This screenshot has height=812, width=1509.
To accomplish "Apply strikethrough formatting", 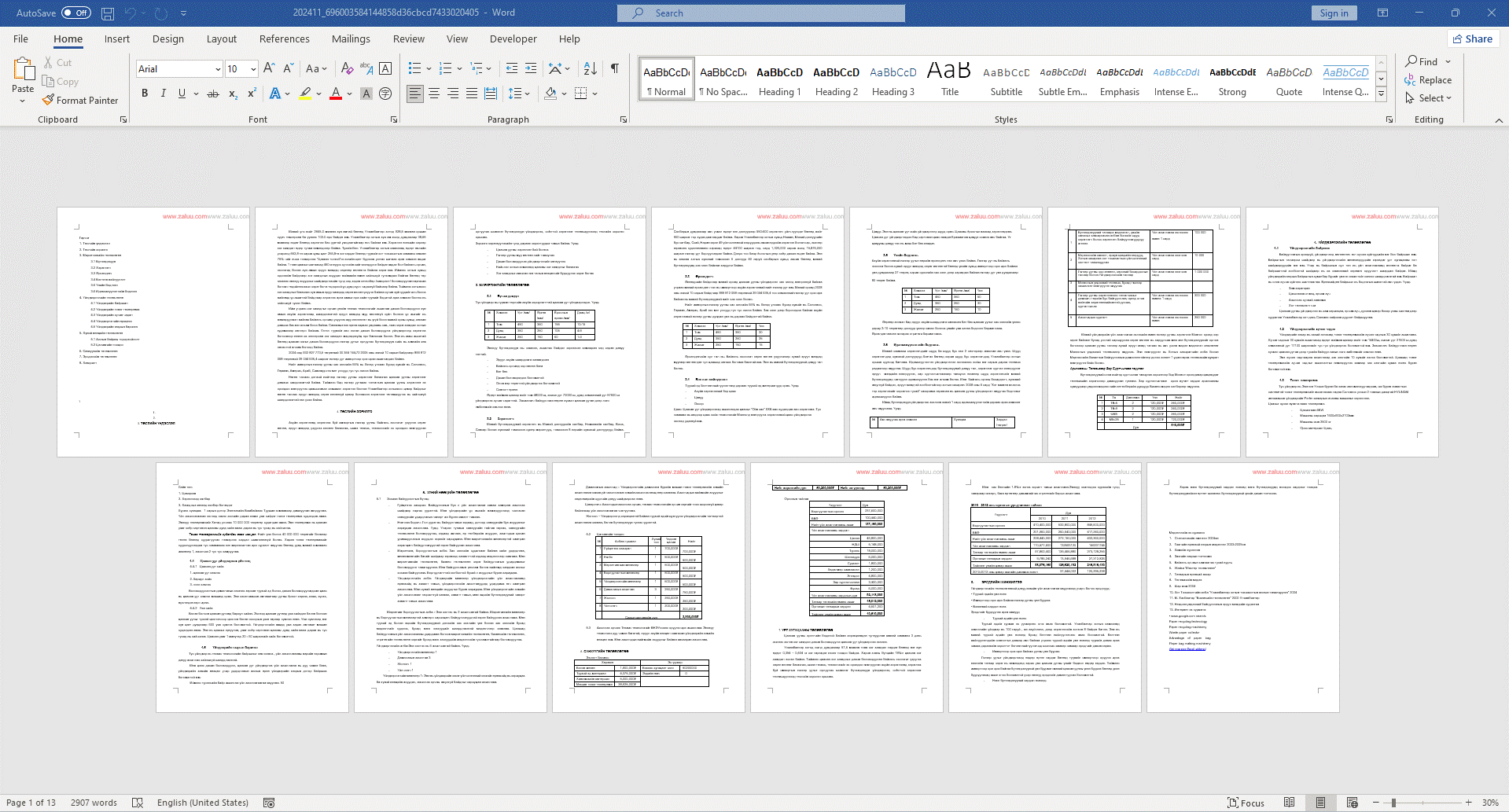I will [x=212, y=94].
